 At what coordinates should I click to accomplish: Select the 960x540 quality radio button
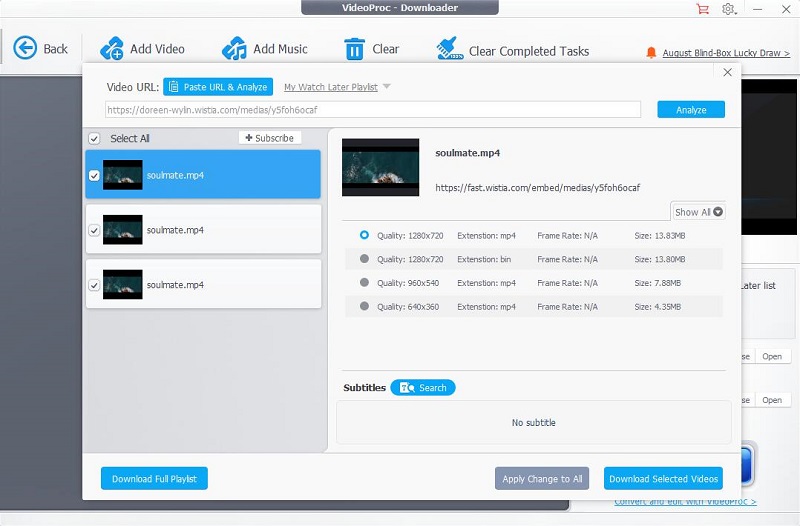[x=364, y=282]
